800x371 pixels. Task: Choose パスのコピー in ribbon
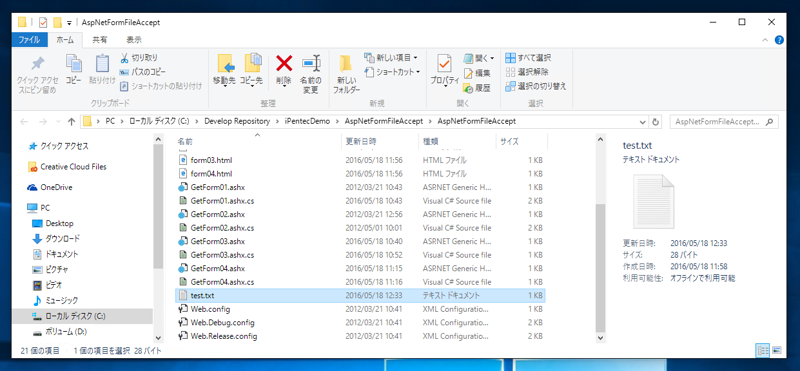142,72
